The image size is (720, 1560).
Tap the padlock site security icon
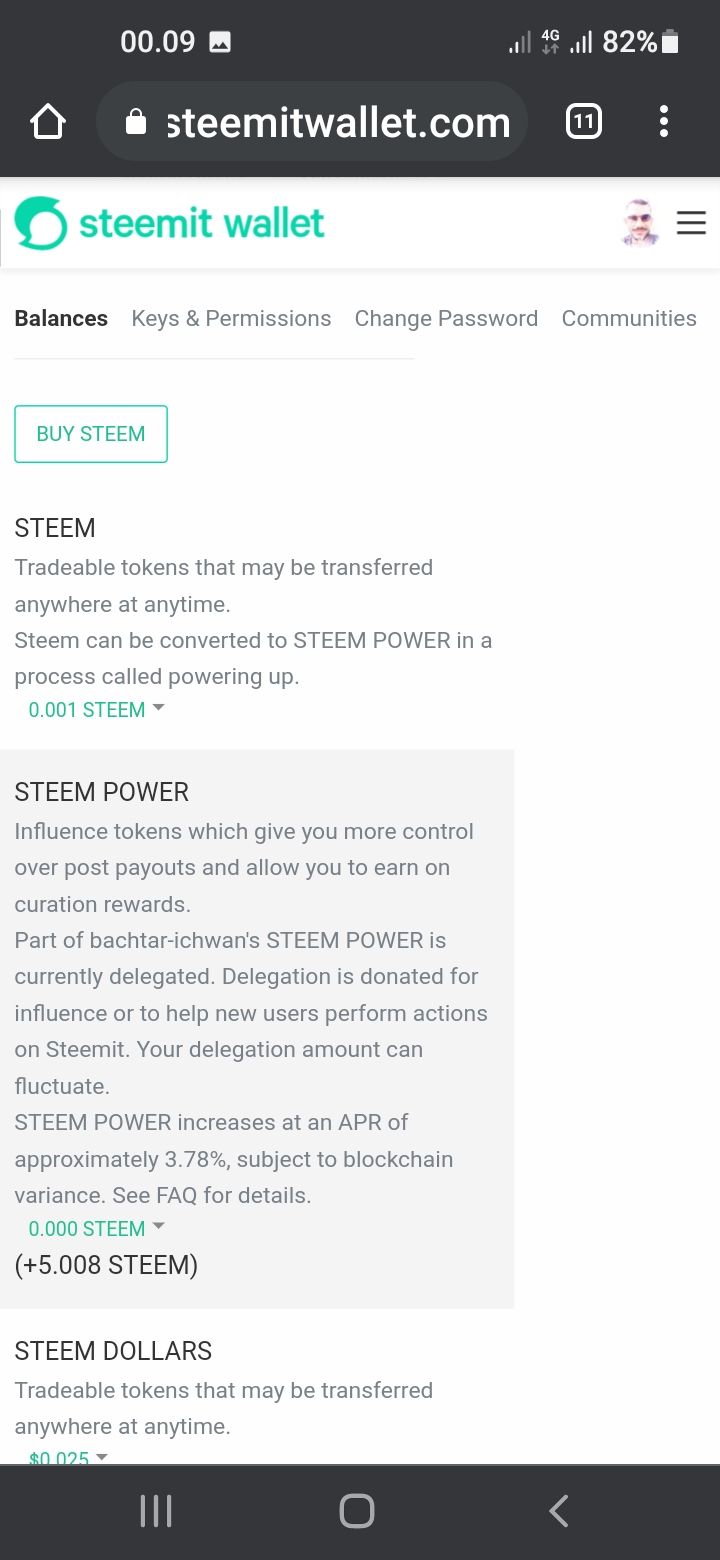(136, 123)
